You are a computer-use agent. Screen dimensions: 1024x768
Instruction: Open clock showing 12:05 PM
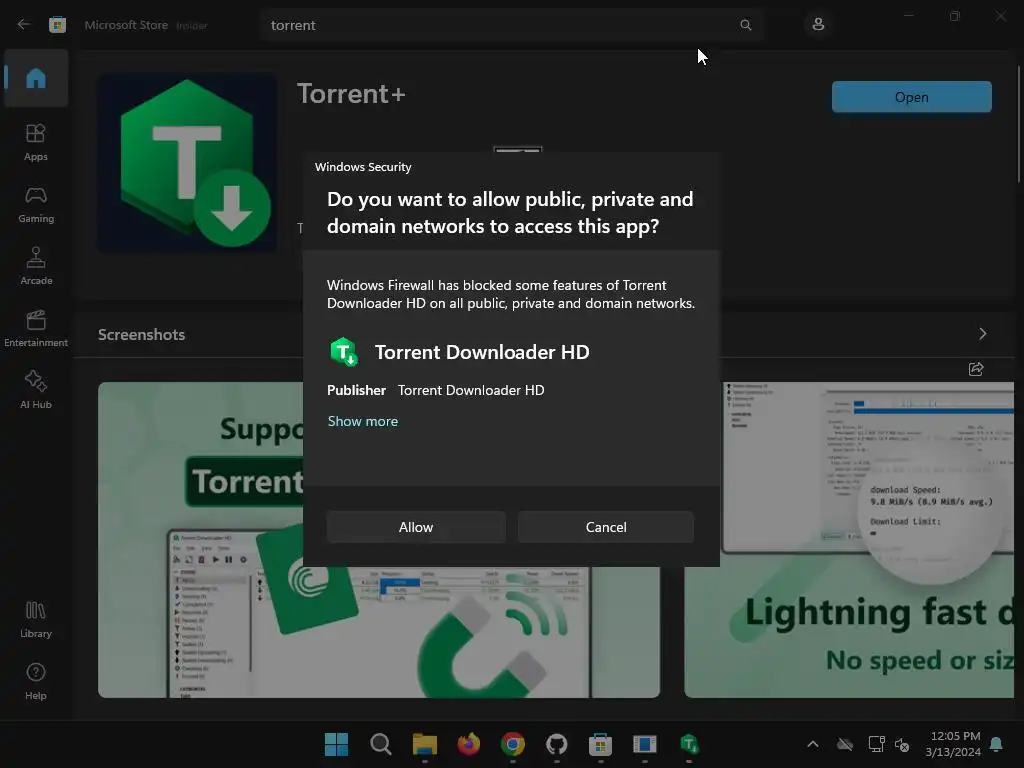(x=953, y=744)
